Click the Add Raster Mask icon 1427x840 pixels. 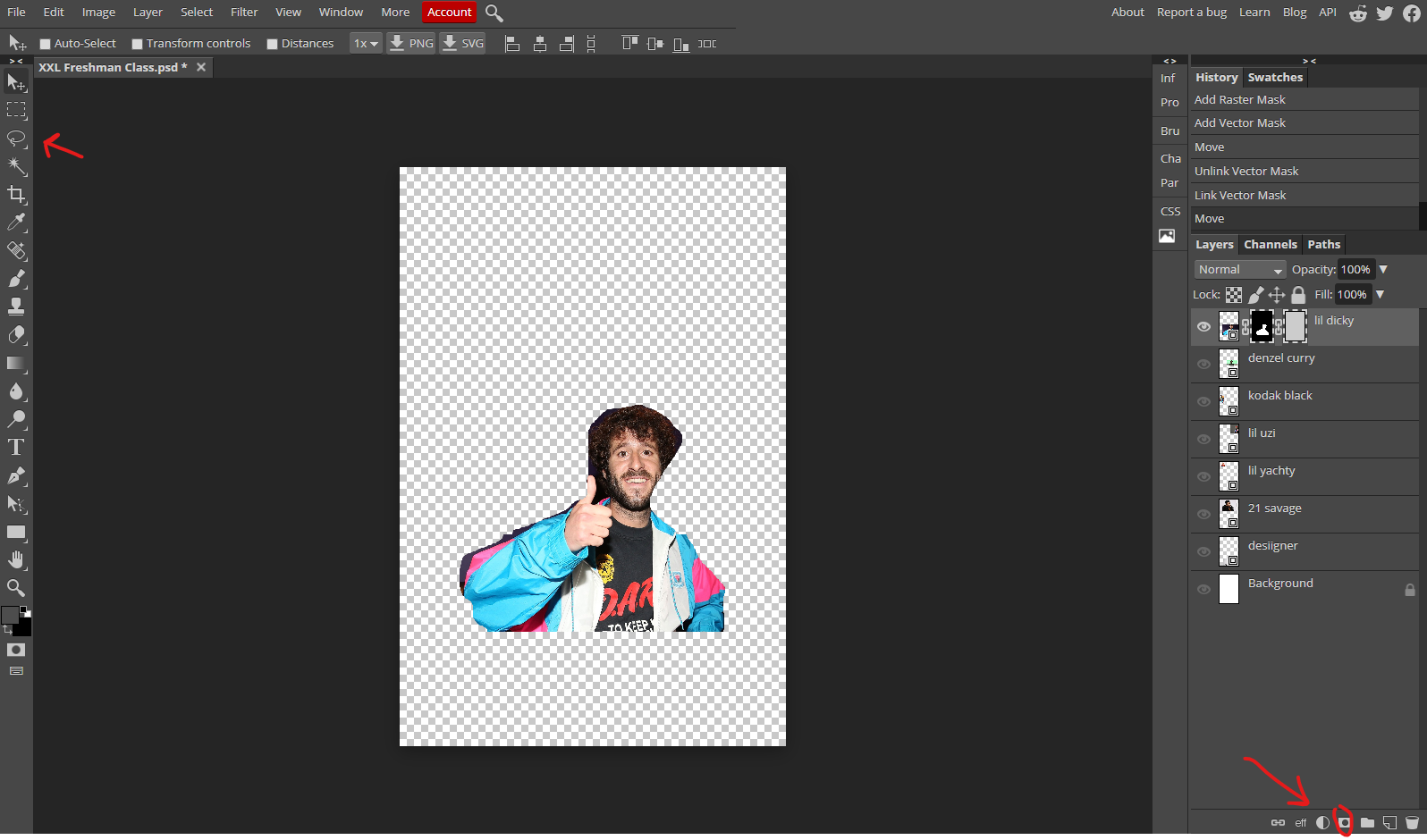[1344, 822]
